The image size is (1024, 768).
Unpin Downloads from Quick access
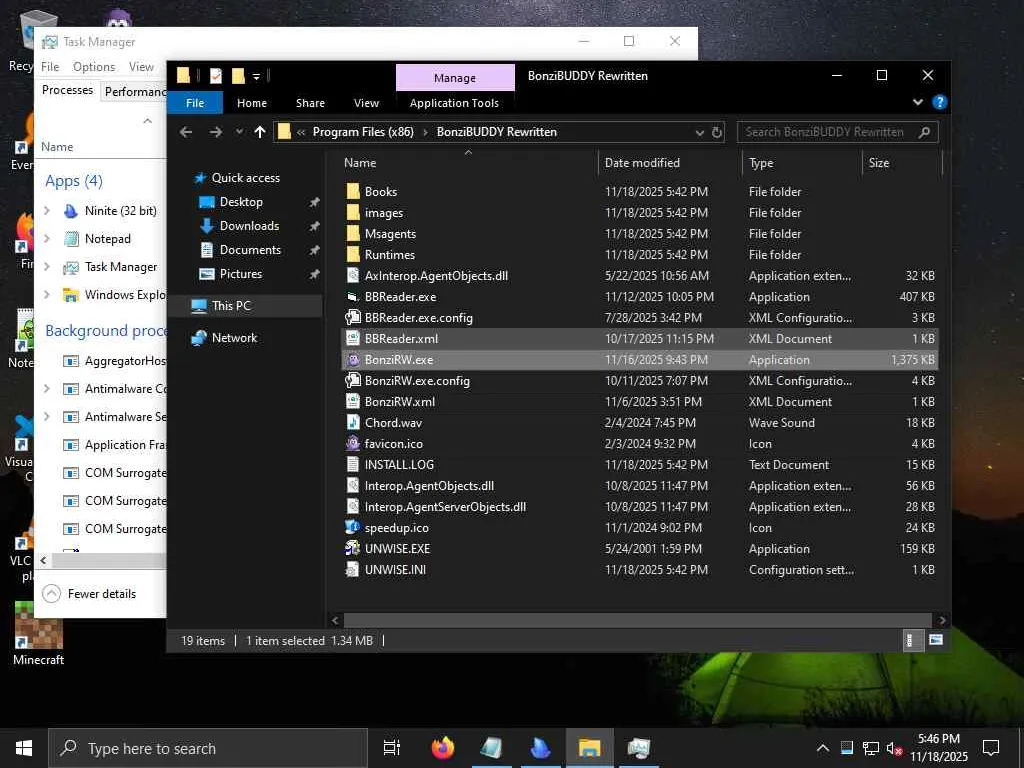[x=314, y=226]
